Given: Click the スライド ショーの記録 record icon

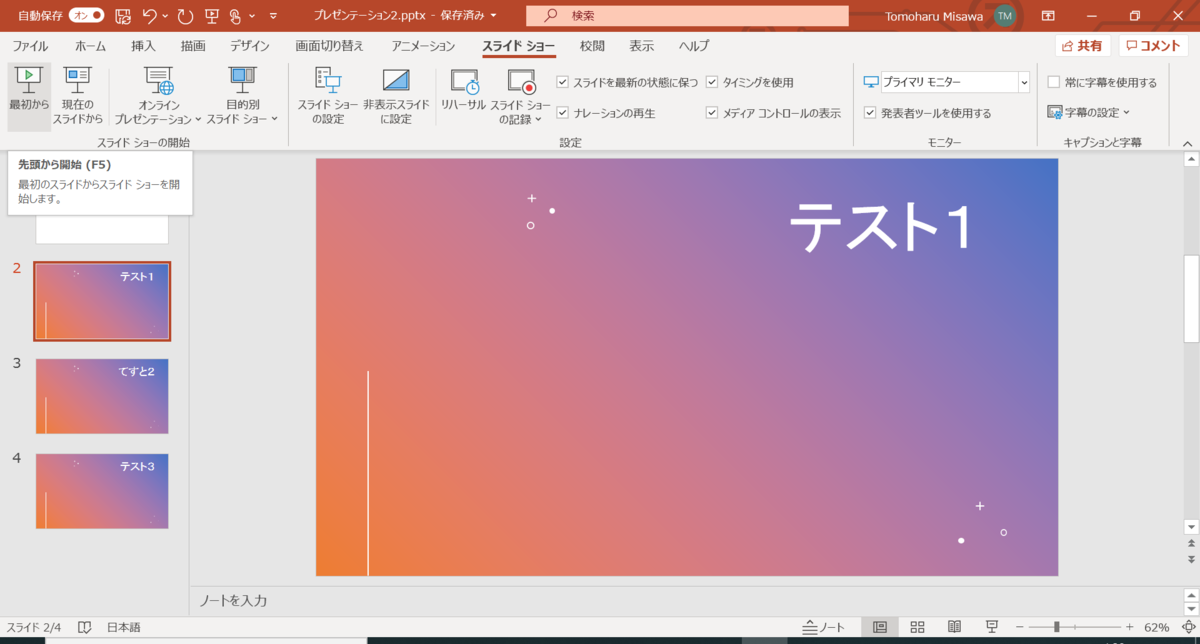Looking at the screenshot, I should [x=521, y=82].
